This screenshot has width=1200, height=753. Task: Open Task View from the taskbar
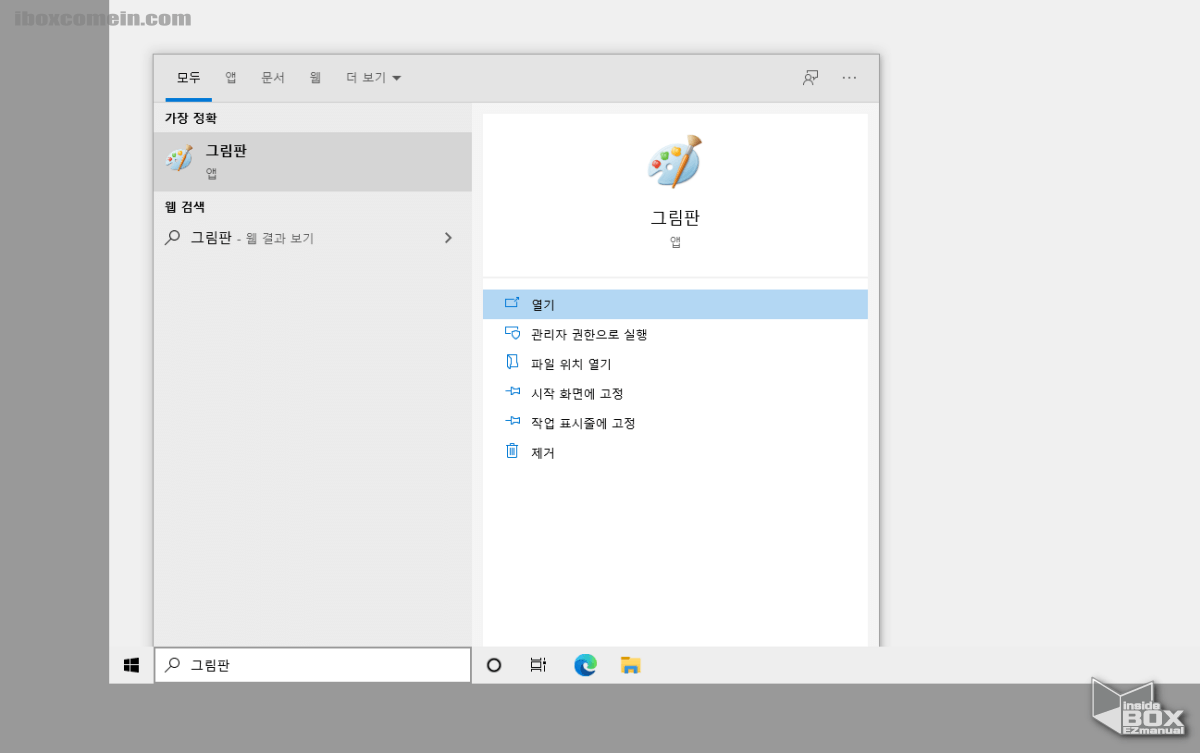click(x=538, y=664)
